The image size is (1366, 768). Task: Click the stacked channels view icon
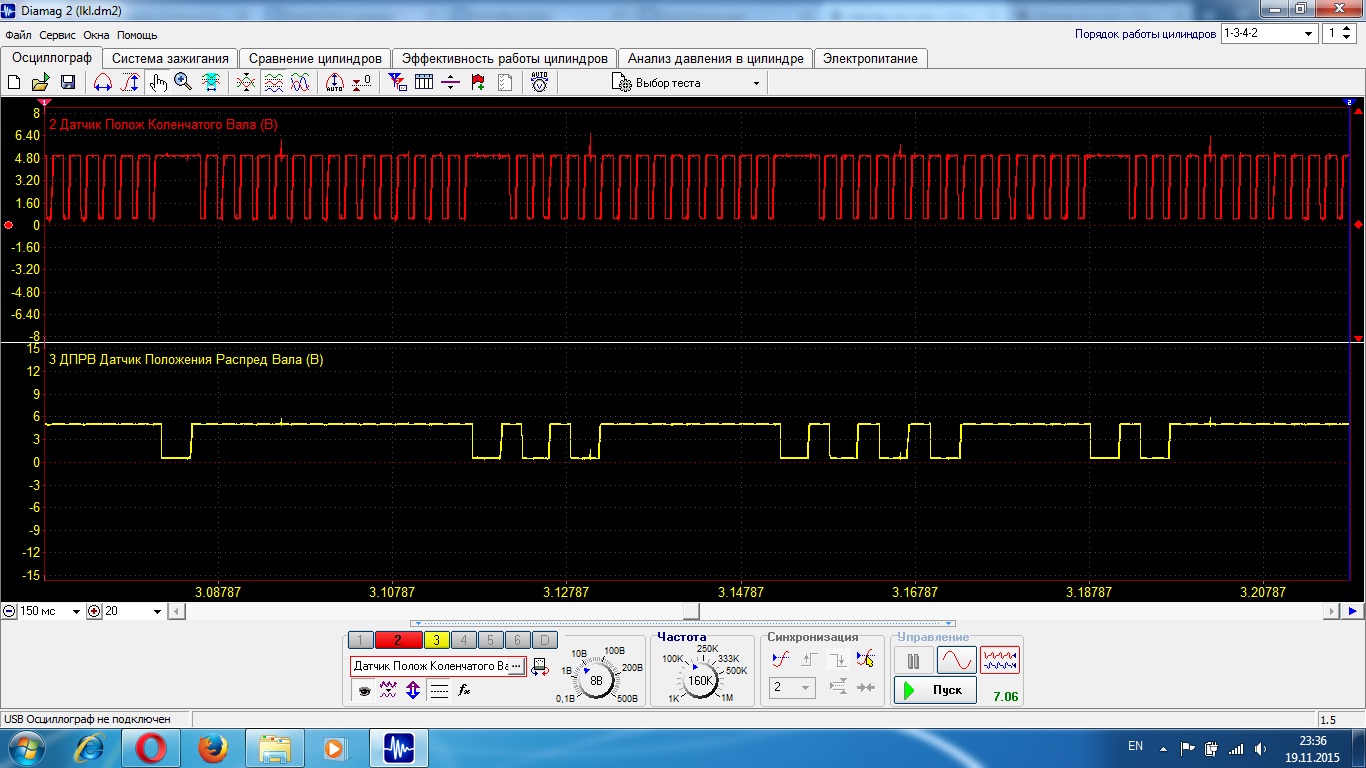pyautogui.click(x=273, y=83)
